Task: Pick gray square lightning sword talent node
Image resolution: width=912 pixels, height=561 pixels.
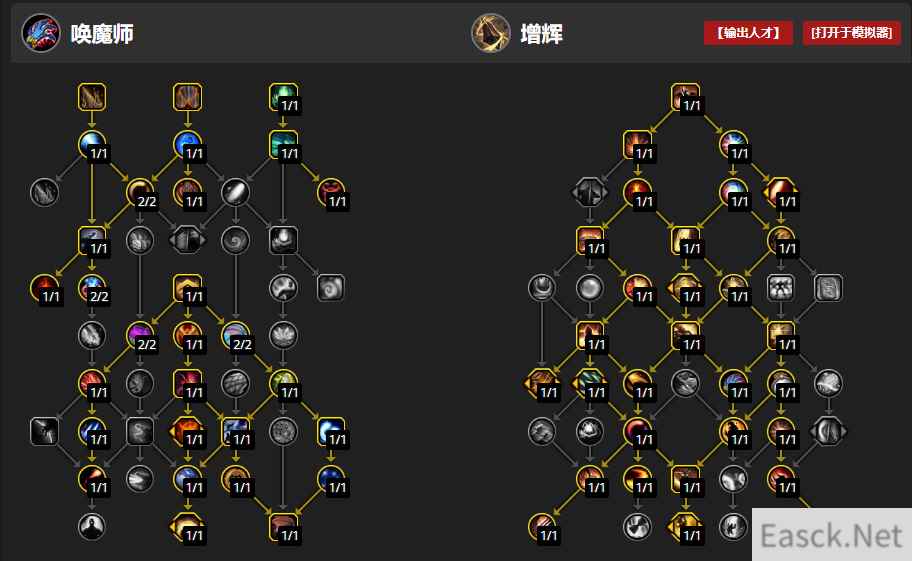Action: (x=44, y=431)
